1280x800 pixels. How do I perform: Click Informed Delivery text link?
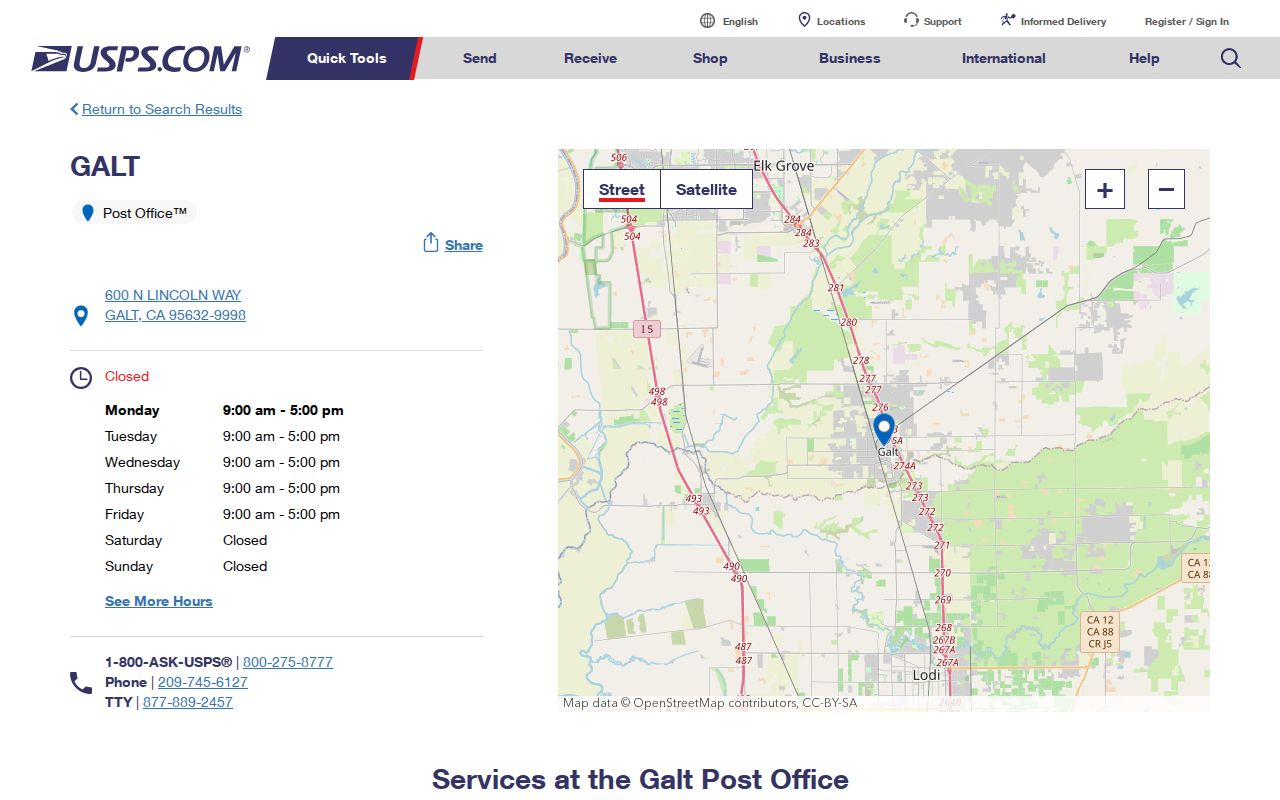[1064, 21]
